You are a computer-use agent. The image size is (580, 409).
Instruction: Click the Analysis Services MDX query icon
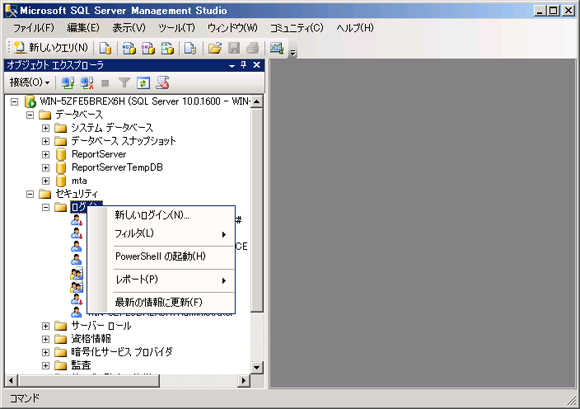(x=129, y=48)
